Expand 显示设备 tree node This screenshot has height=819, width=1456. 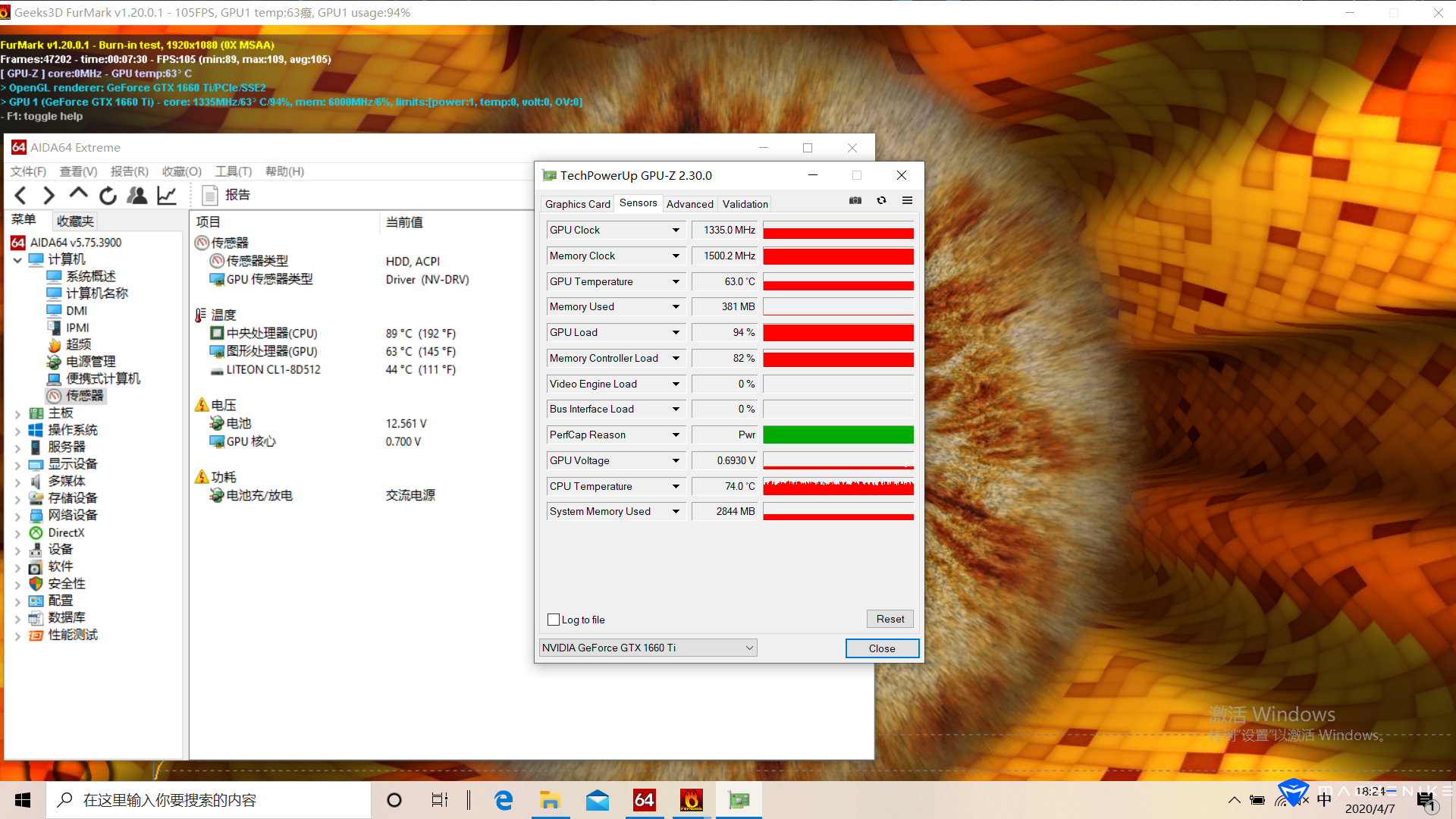pos(17,465)
